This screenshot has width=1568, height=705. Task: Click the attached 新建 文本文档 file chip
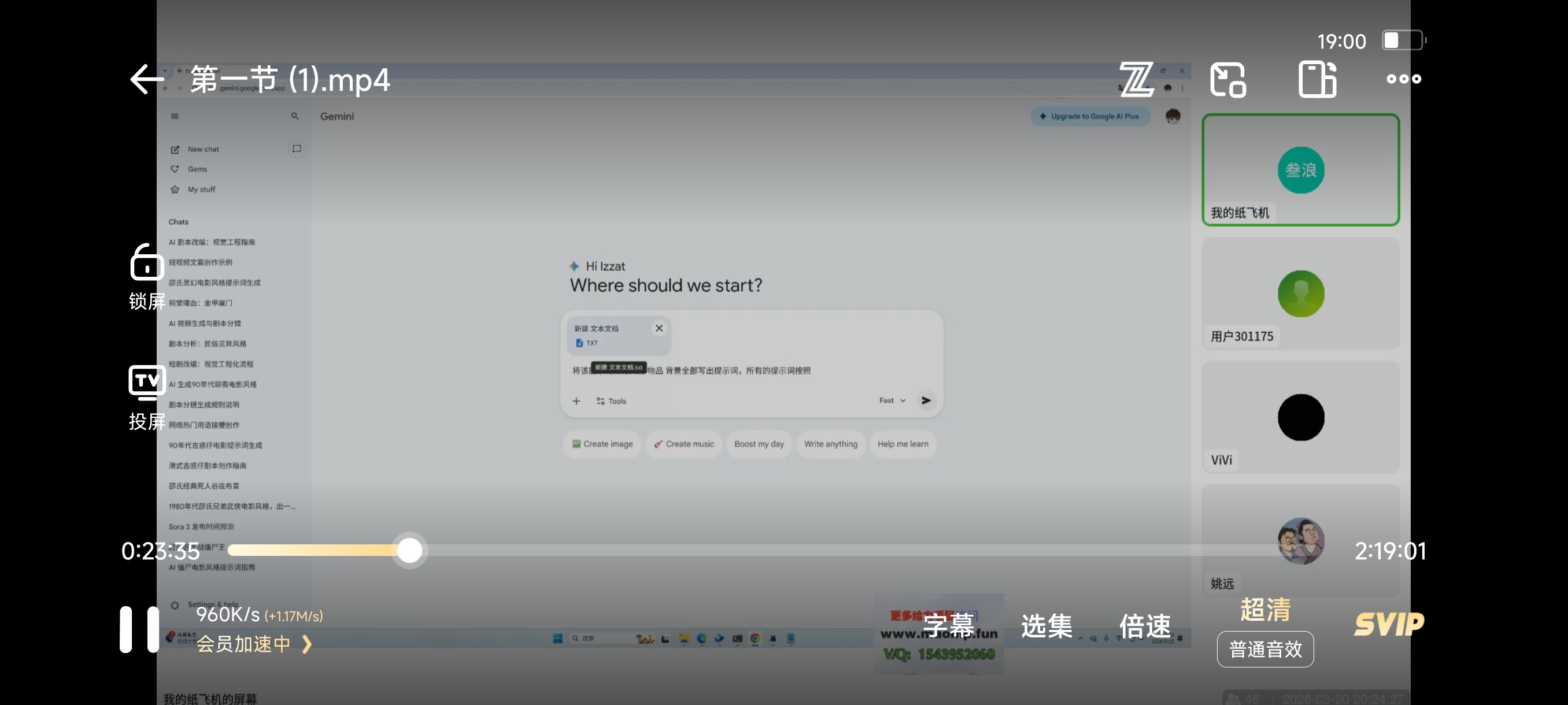tap(619, 335)
